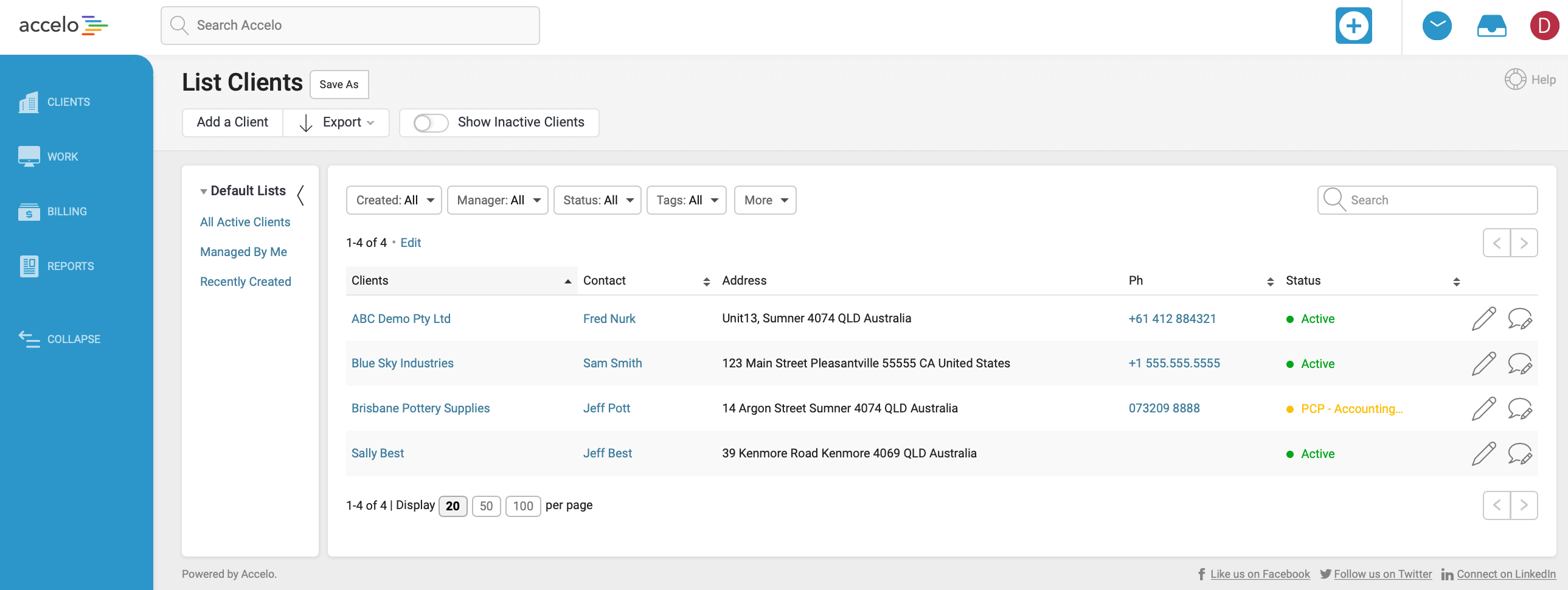Open the Manager: All filter dropdown
The height and width of the screenshot is (590, 1568).
(498, 200)
